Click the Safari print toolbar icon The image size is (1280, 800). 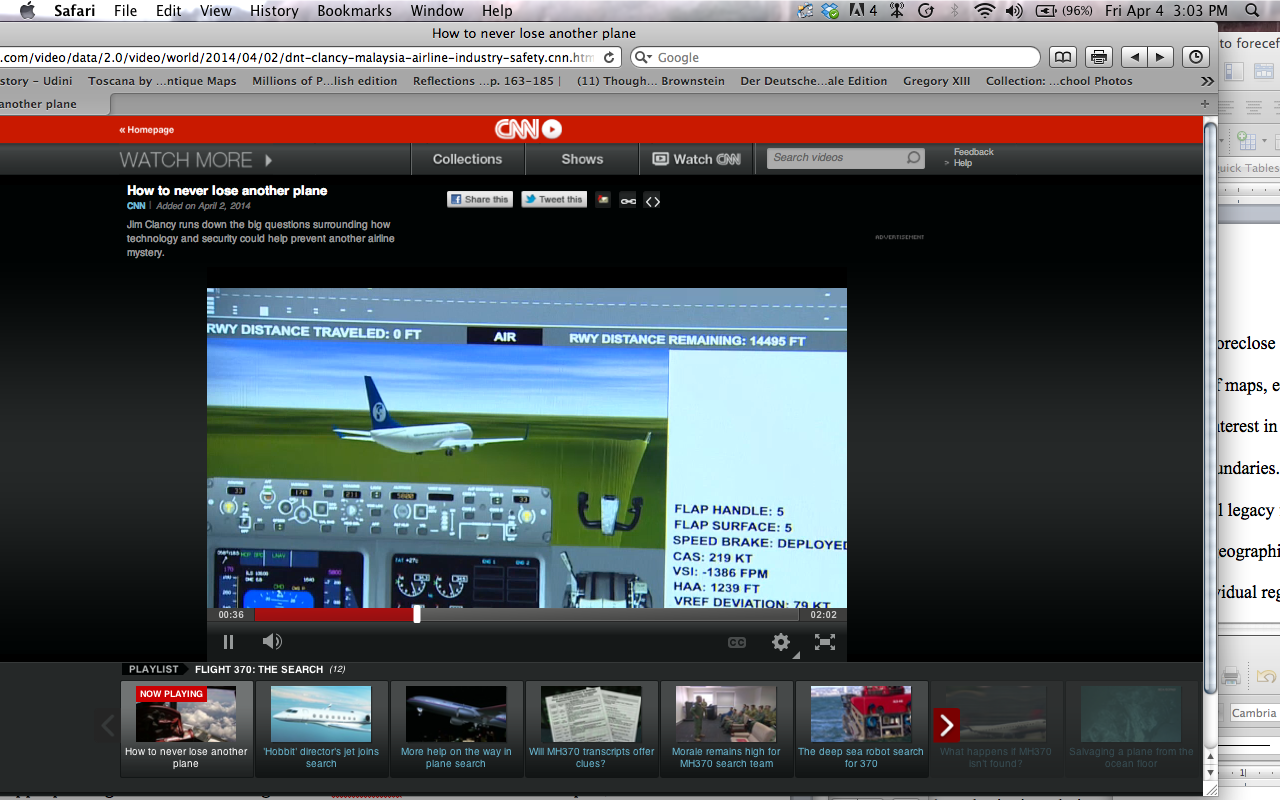coord(1099,58)
